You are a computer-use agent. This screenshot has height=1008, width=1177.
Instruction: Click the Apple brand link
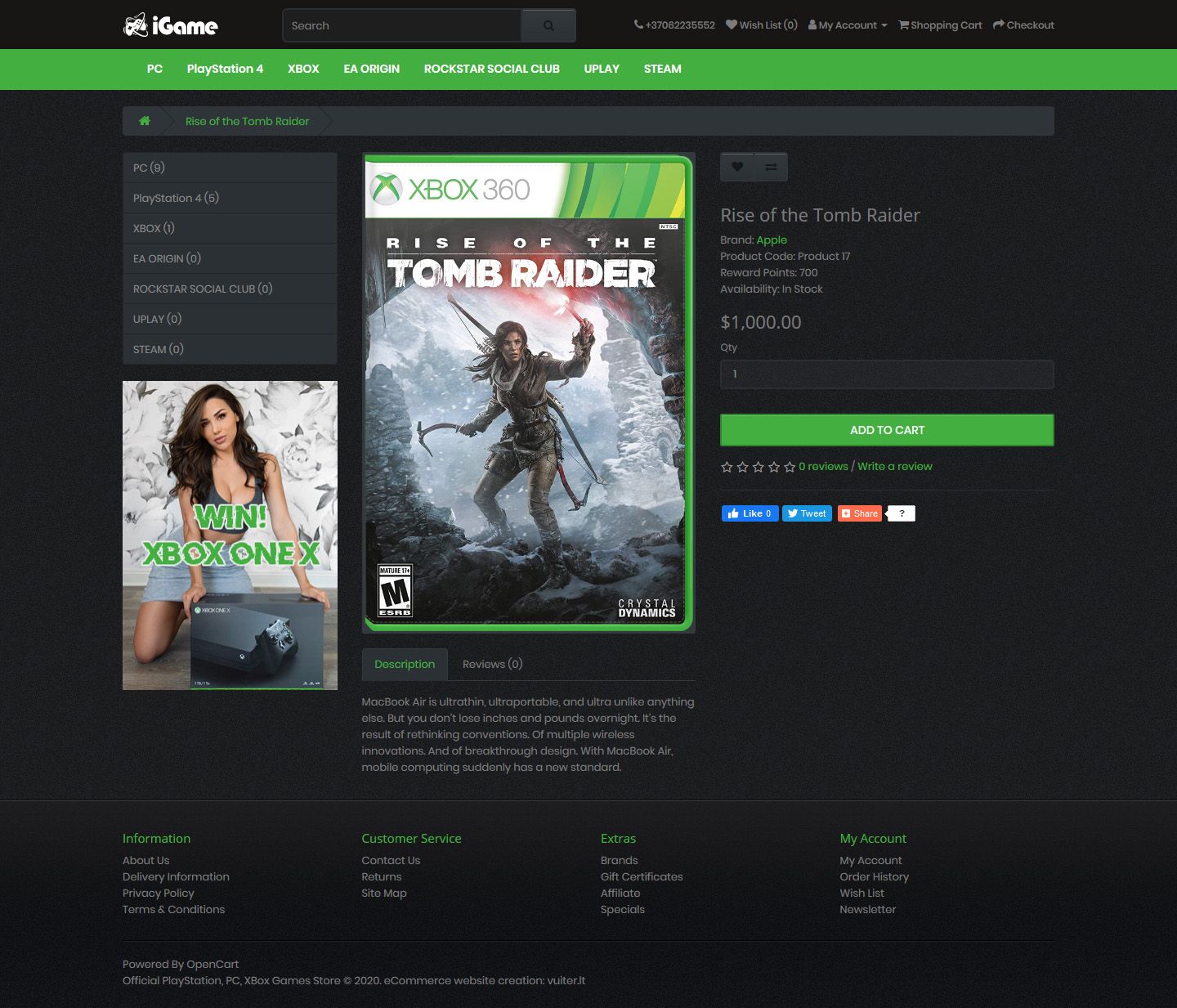[x=772, y=240]
